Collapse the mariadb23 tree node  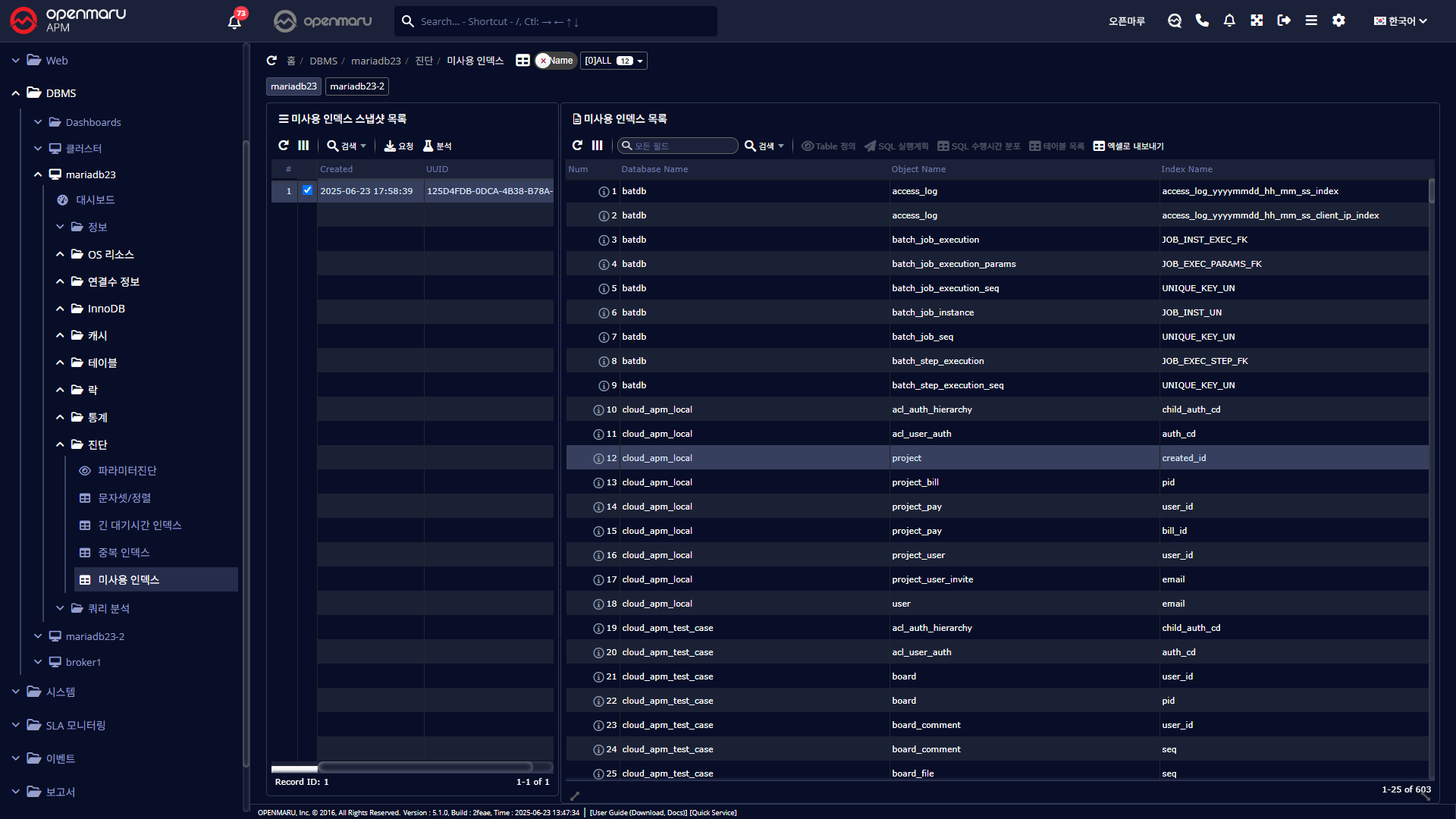coord(38,174)
